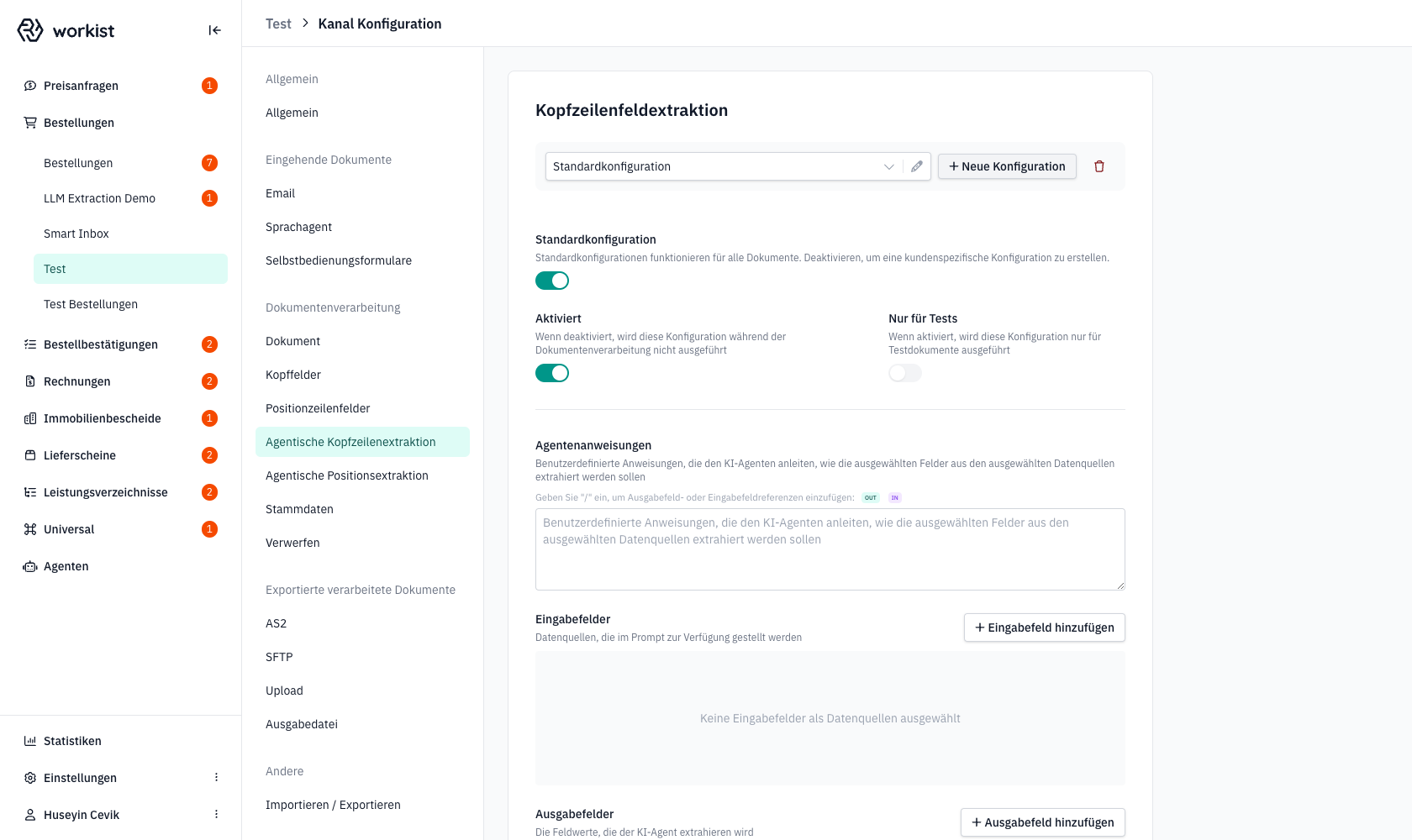
Task: Click into the Agentenanweisungen text area
Action: (x=830, y=549)
